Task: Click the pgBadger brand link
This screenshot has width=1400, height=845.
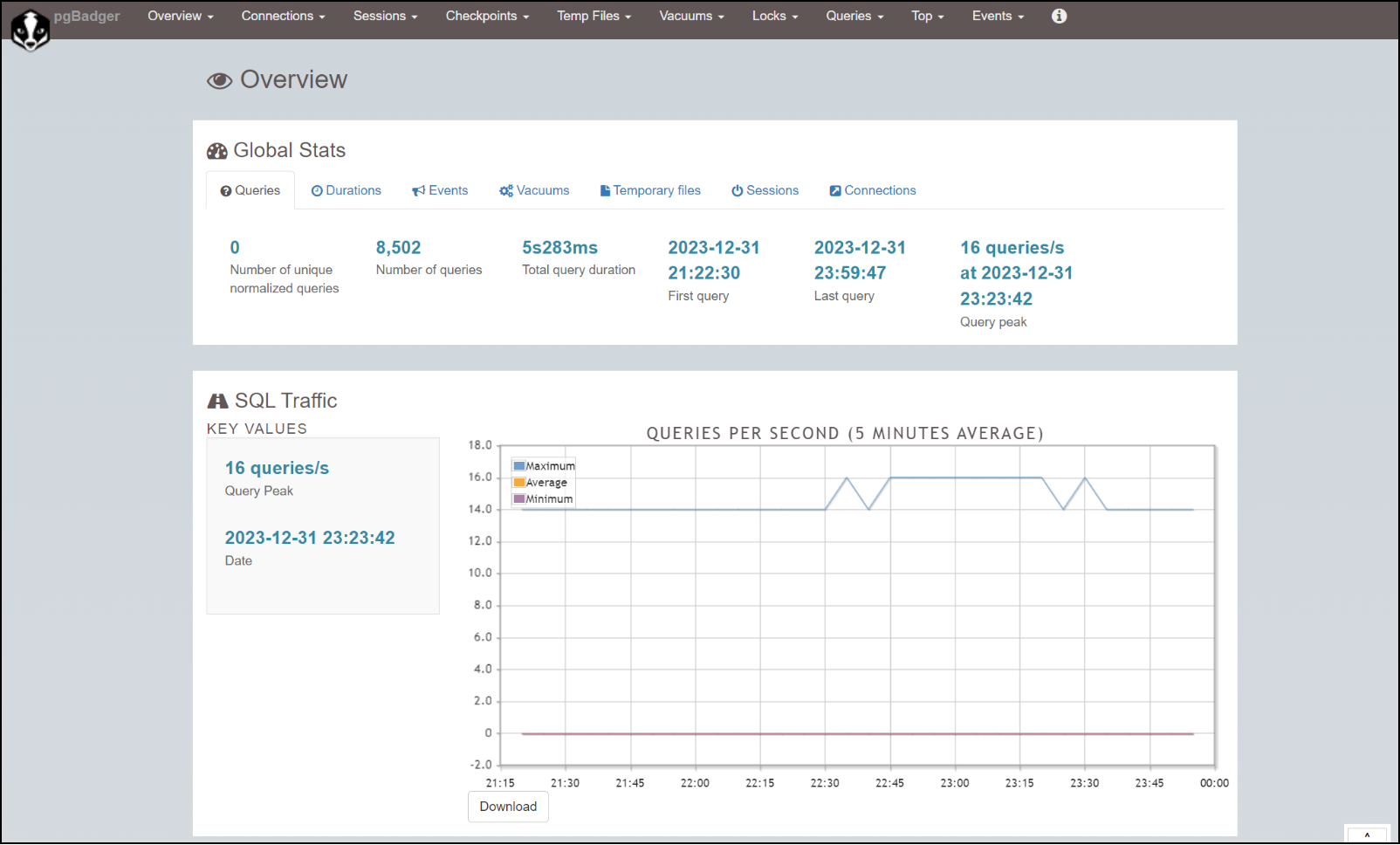Action: [86, 16]
